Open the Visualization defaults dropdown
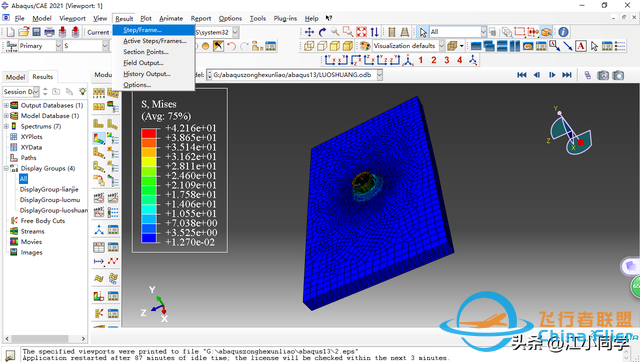 [442, 46]
